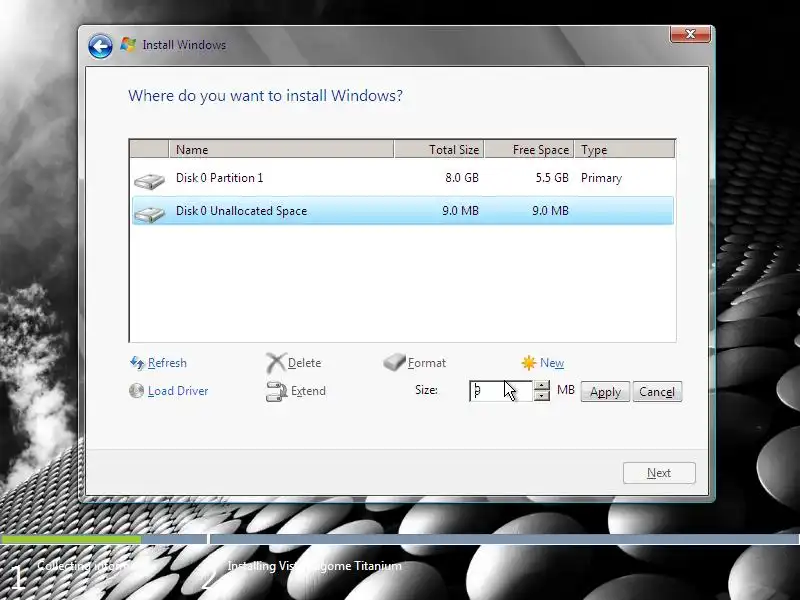Image resolution: width=800 pixels, height=600 pixels.
Task: Sort by the Type column header
Action: click(x=624, y=149)
